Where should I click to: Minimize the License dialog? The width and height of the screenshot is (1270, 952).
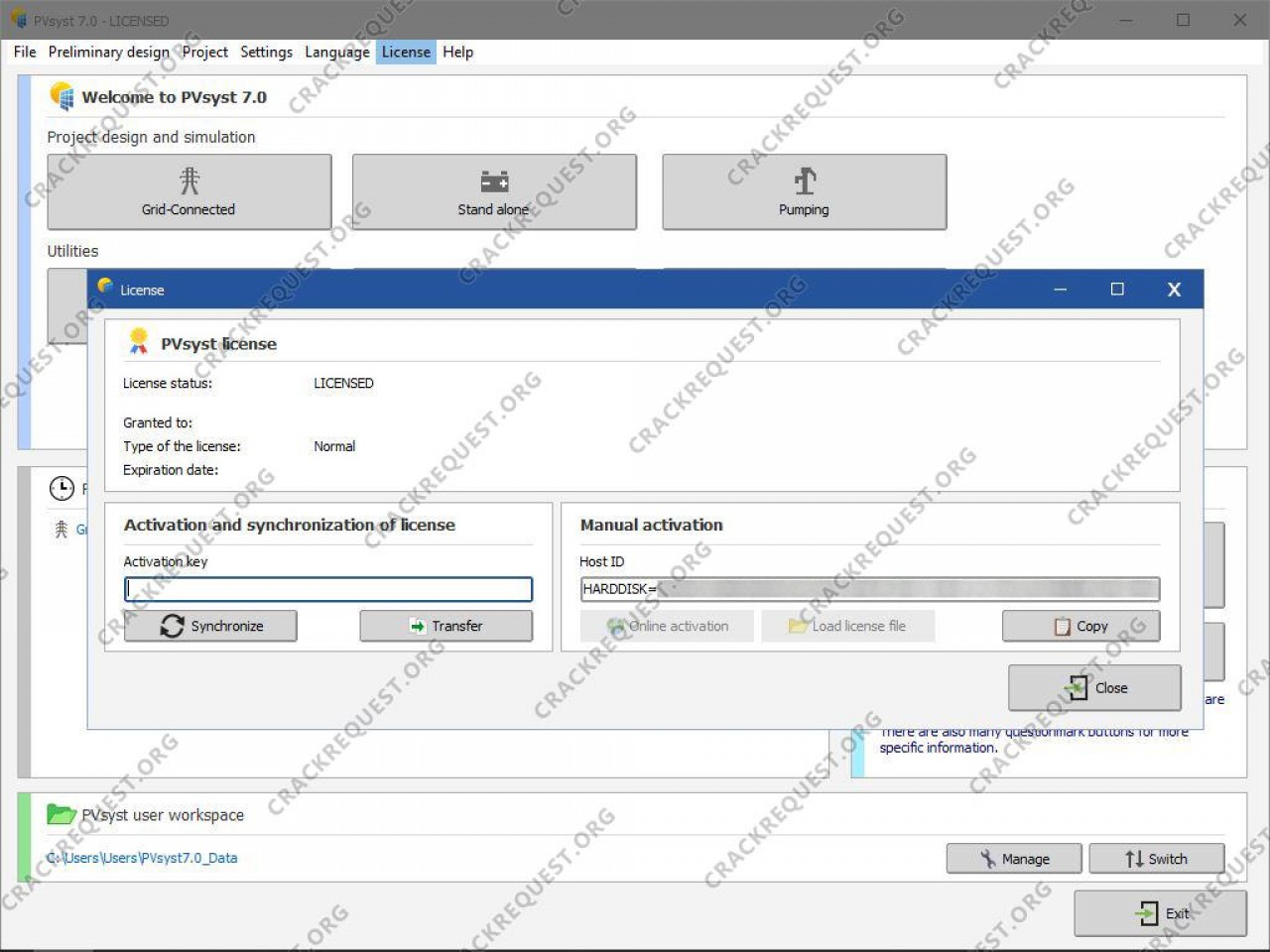click(1061, 290)
